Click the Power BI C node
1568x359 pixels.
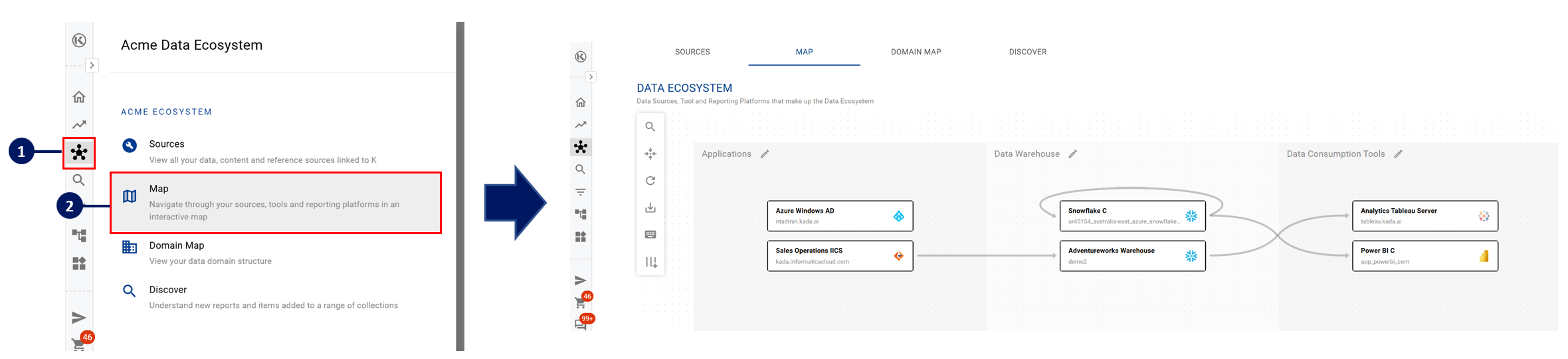click(1424, 256)
